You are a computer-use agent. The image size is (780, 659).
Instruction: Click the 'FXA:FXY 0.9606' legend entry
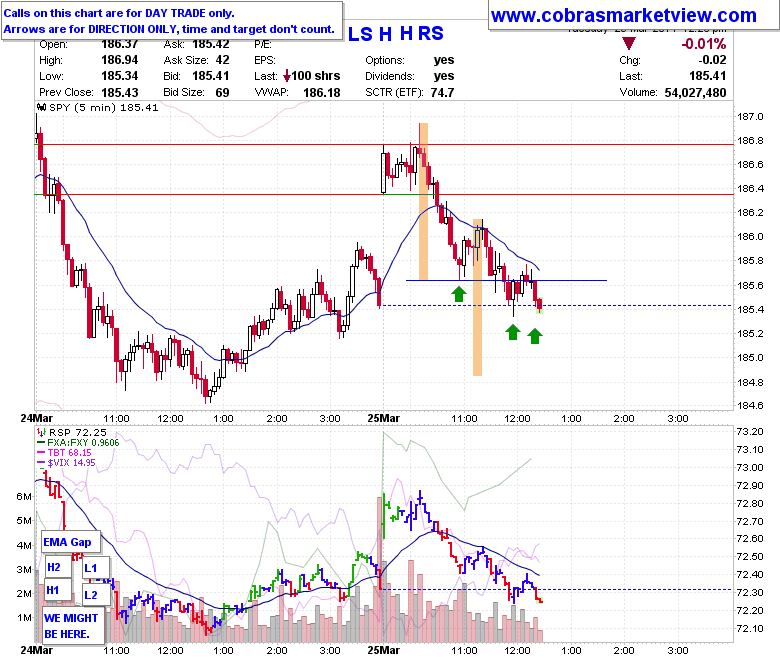click(x=83, y=443)
